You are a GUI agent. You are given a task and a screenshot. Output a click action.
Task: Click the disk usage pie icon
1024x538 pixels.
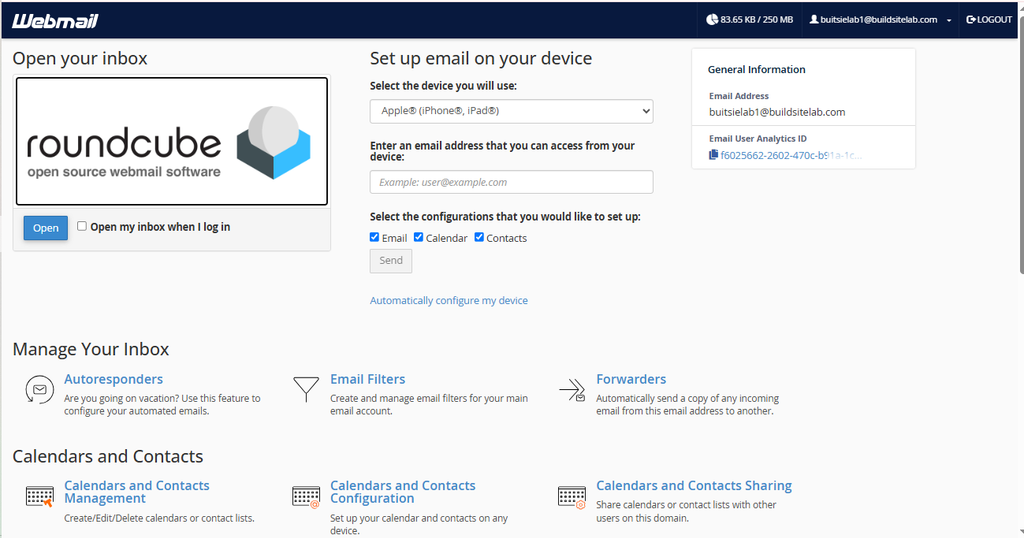[712, 20]
